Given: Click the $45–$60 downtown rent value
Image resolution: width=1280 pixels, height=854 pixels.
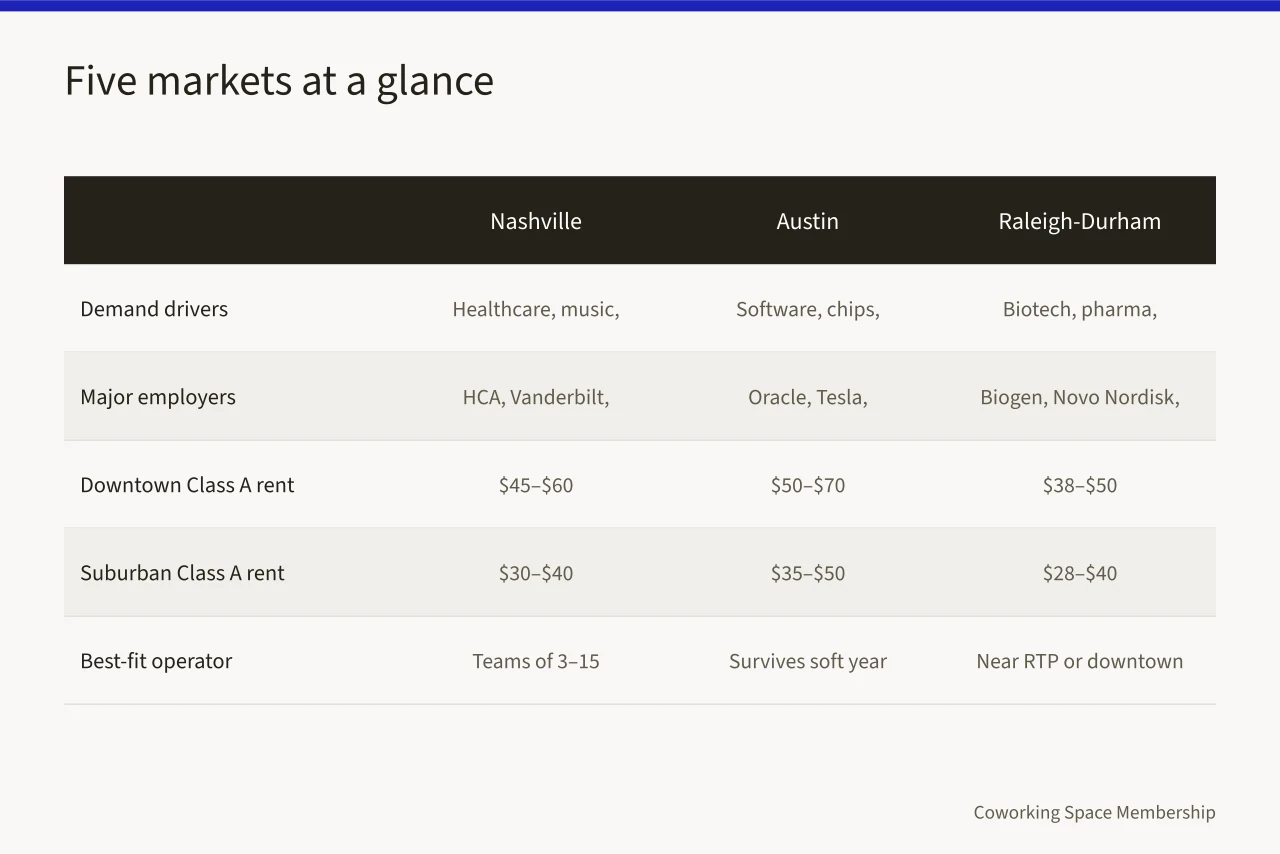Looking at the screenshot, I should 536,485.
